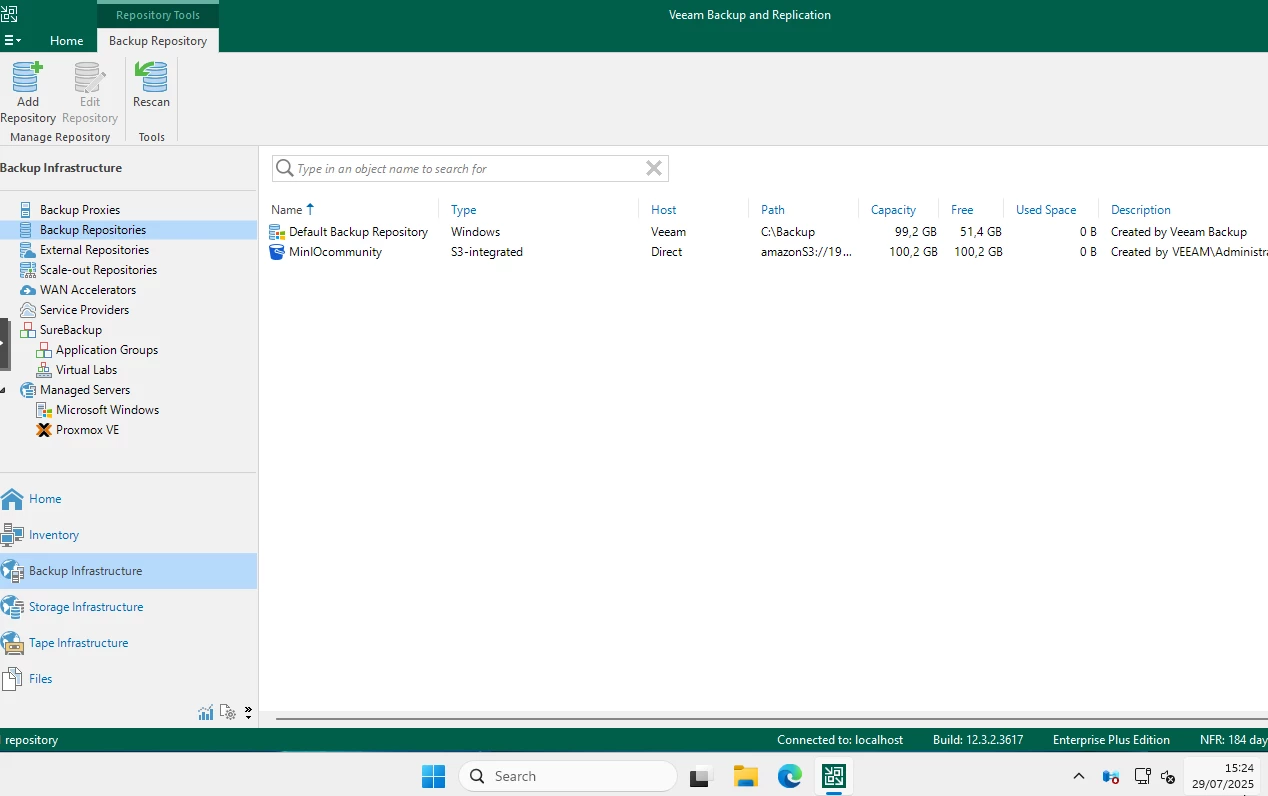Launch Microsoft Edge from the taskbar

point(790,776)
